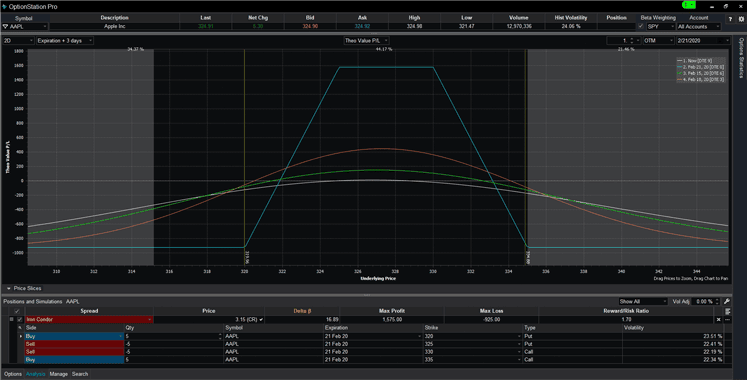Switch to the Options tab
Viewport: 747px width, 380px height.
(x=13, y=374)
